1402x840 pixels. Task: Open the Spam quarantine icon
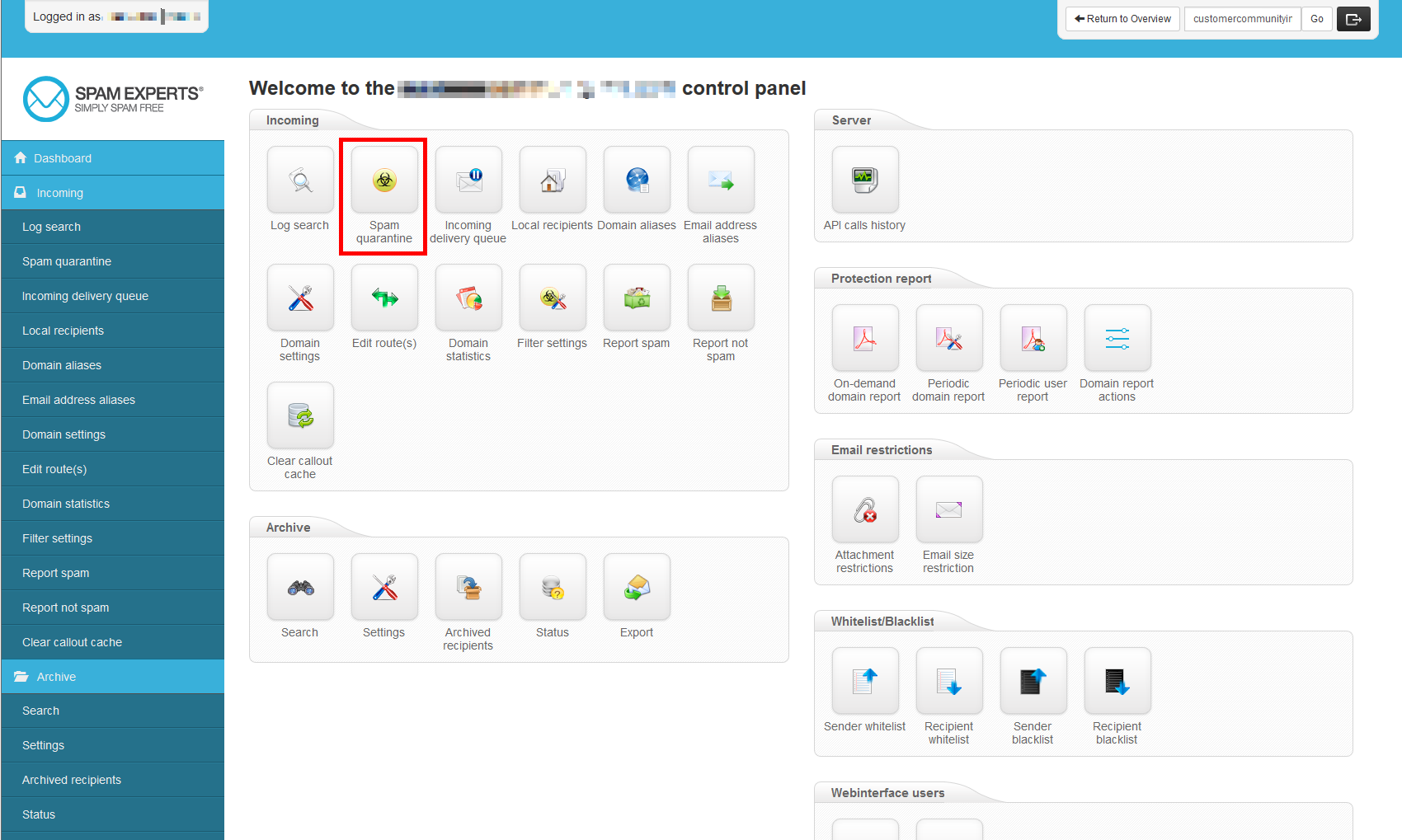pyautogui.click(x=383, y=180)
